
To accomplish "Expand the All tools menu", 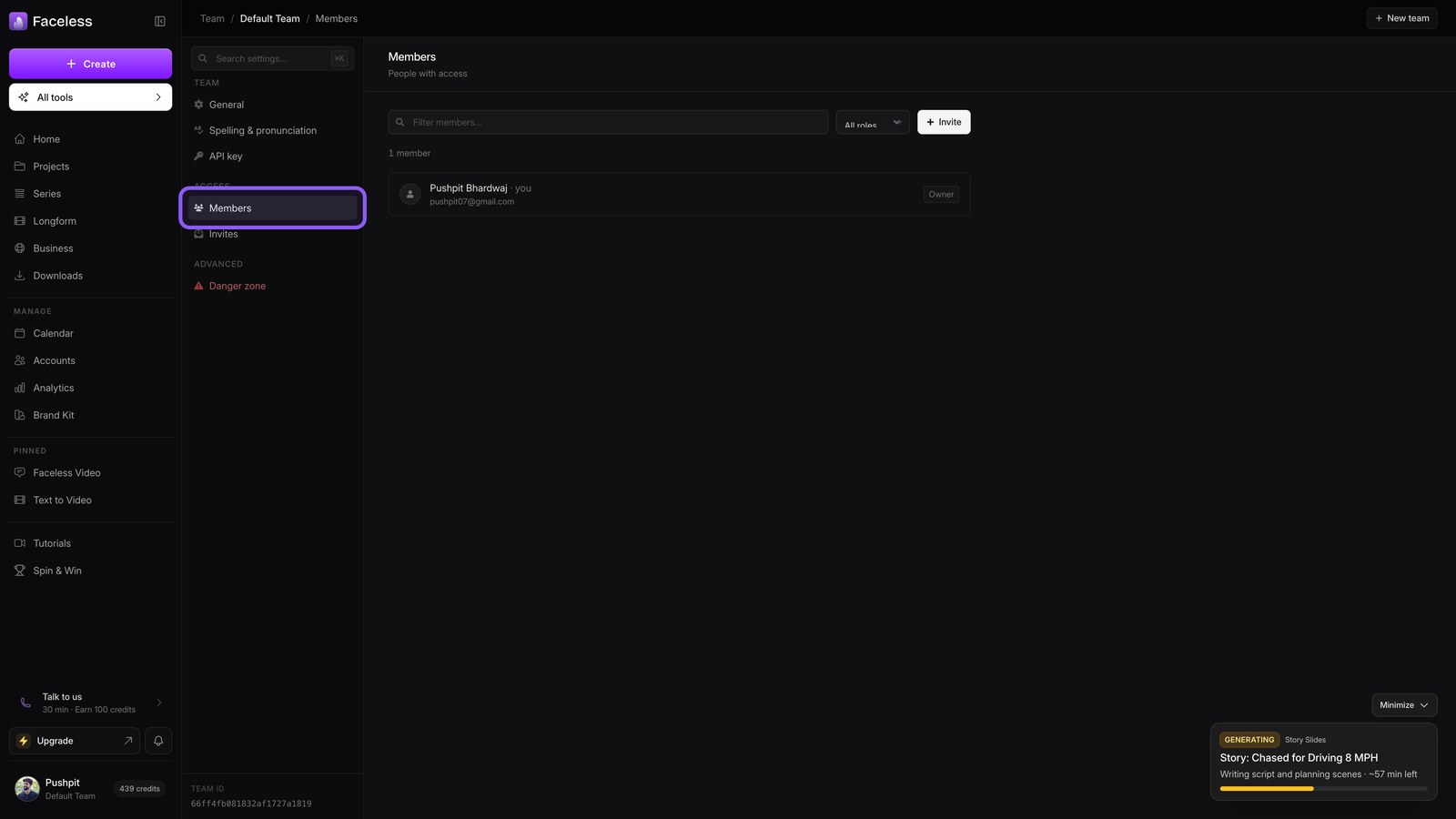I will 90,97.
